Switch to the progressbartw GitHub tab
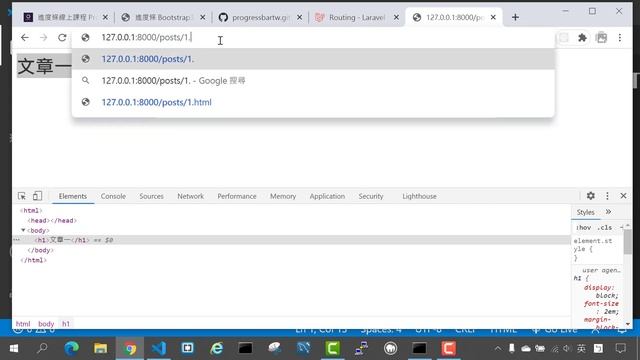 [x=260, y=17]
